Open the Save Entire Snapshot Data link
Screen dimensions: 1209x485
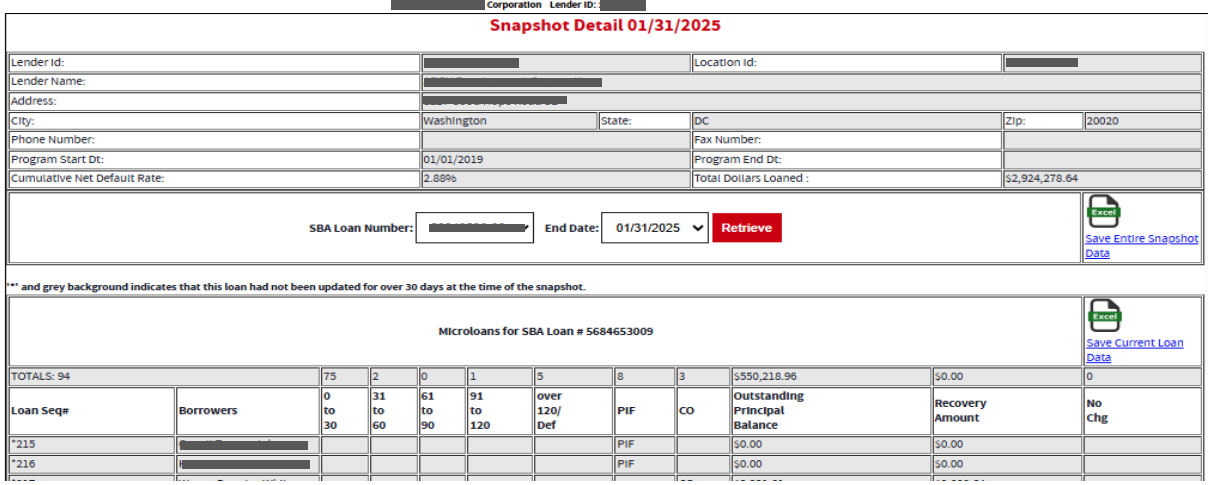(x=1141, y=246)
